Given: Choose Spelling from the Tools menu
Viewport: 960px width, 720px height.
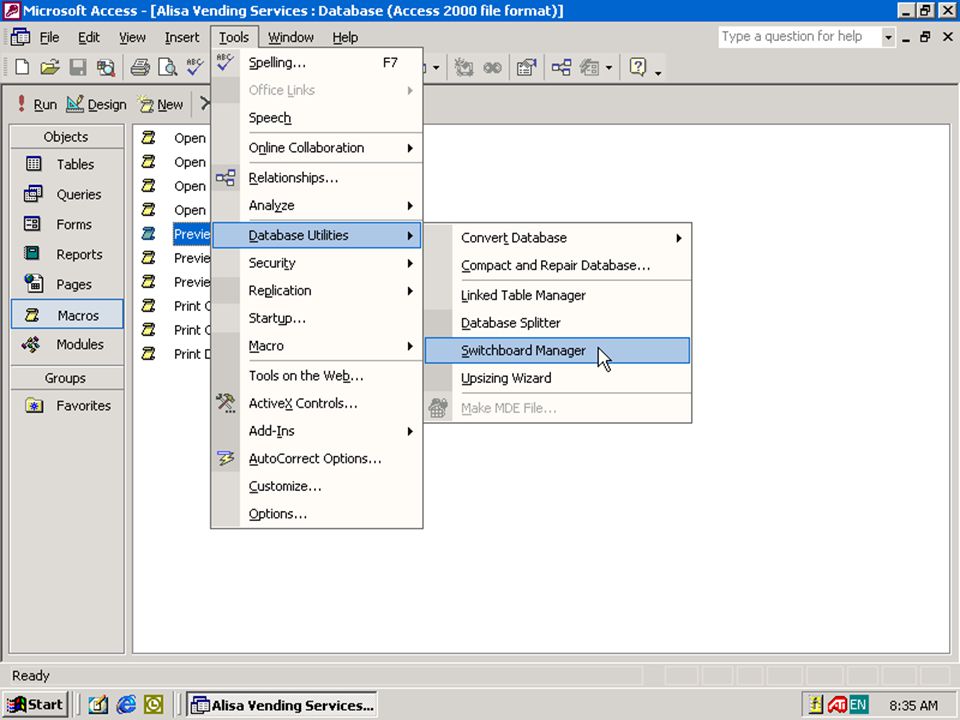Looking at the screenshot, I should click(317, 62).
